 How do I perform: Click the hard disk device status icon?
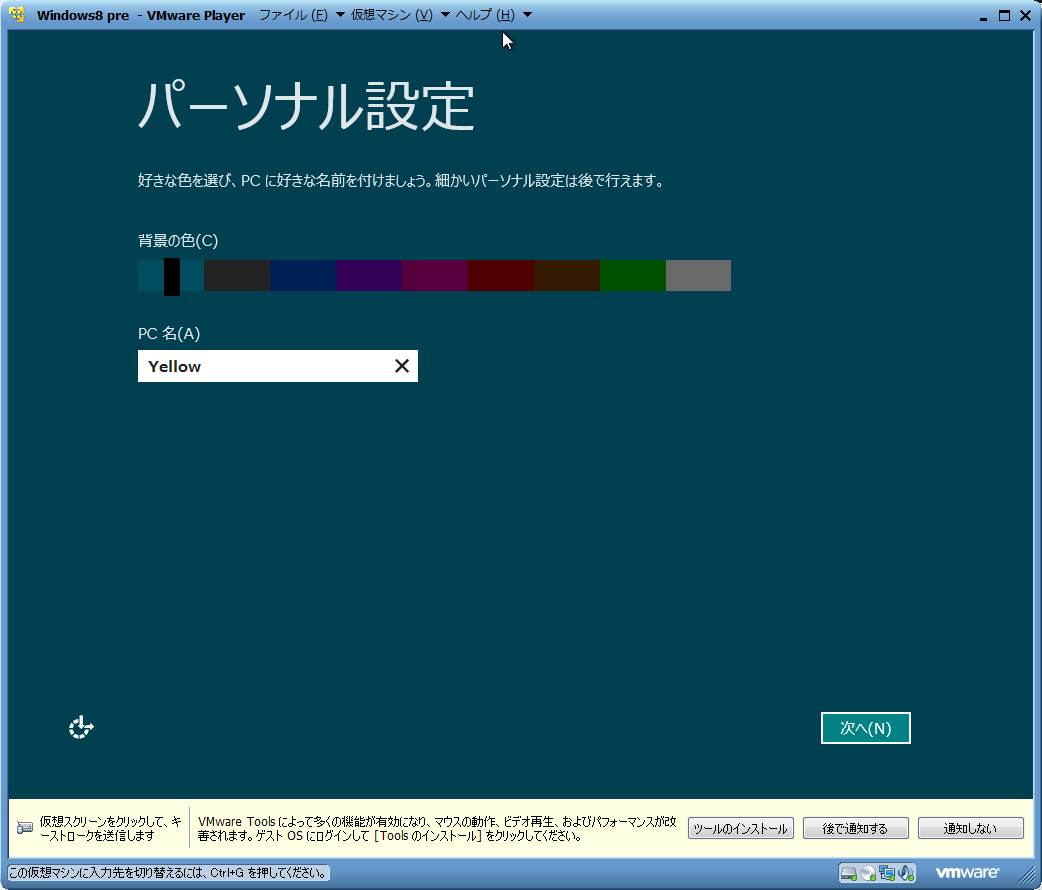tap(849, 873)
